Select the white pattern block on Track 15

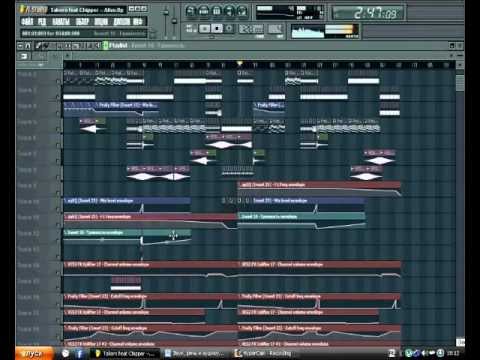[x=126, y=288]
